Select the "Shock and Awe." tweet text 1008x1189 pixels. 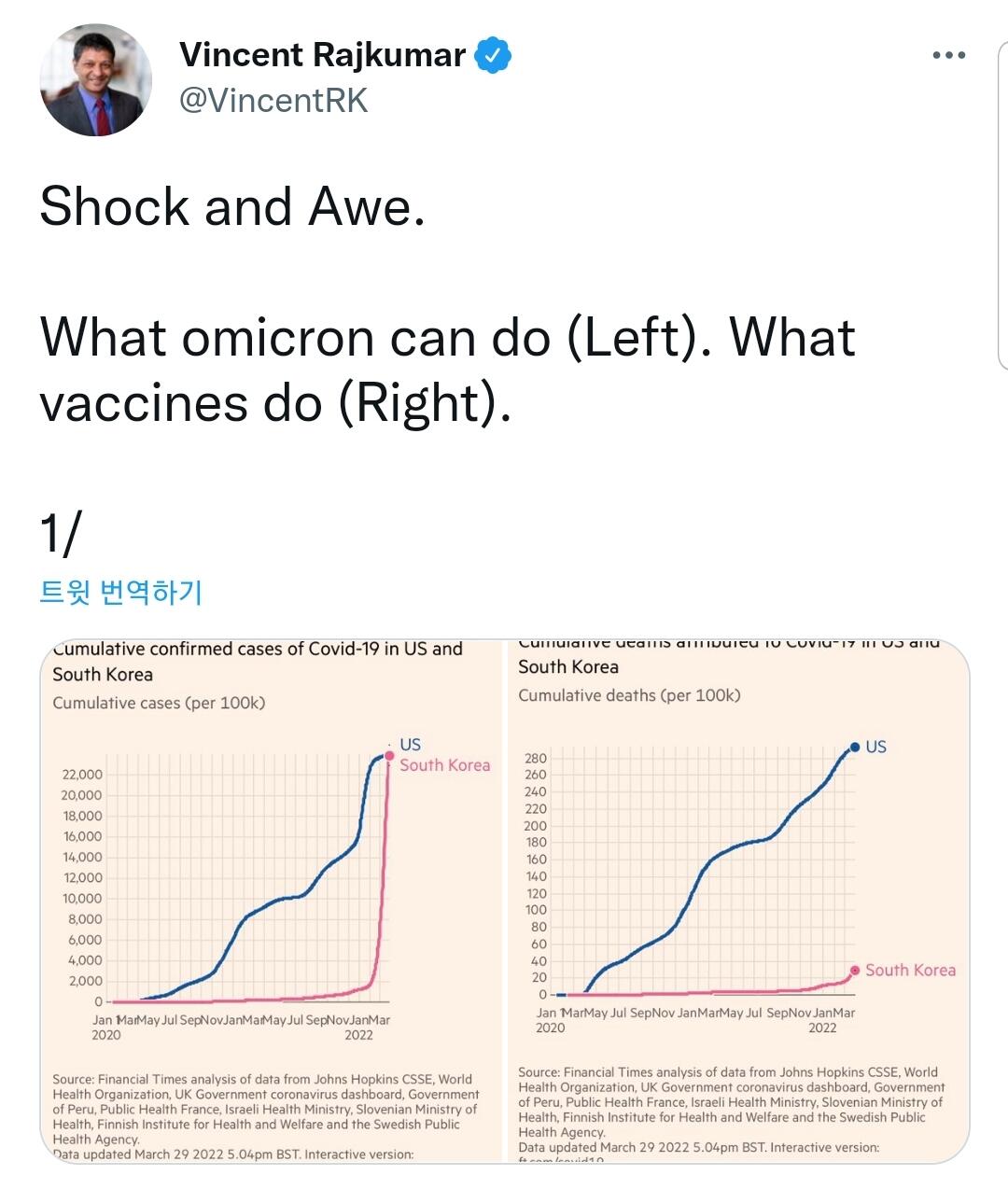[x=232, y=206]
